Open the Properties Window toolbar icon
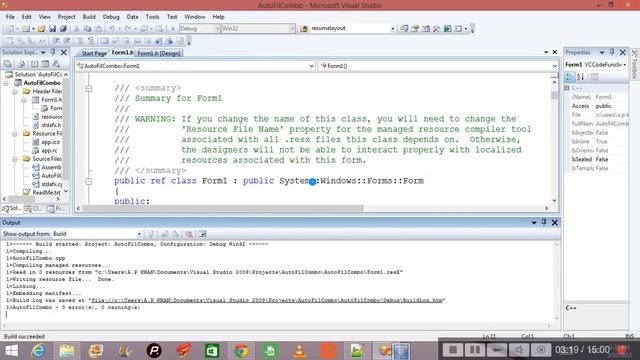The height and width of the screenshot is (360, 640). coord(415,29)
